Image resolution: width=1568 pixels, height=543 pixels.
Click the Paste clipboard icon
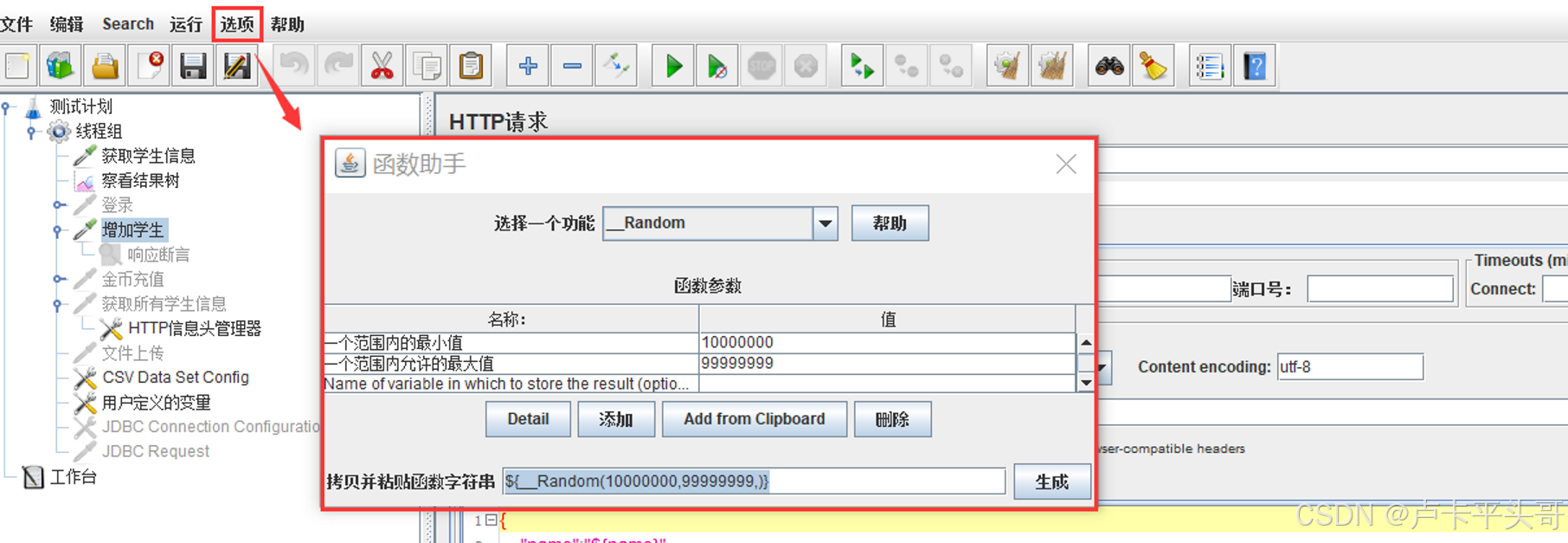471,66
